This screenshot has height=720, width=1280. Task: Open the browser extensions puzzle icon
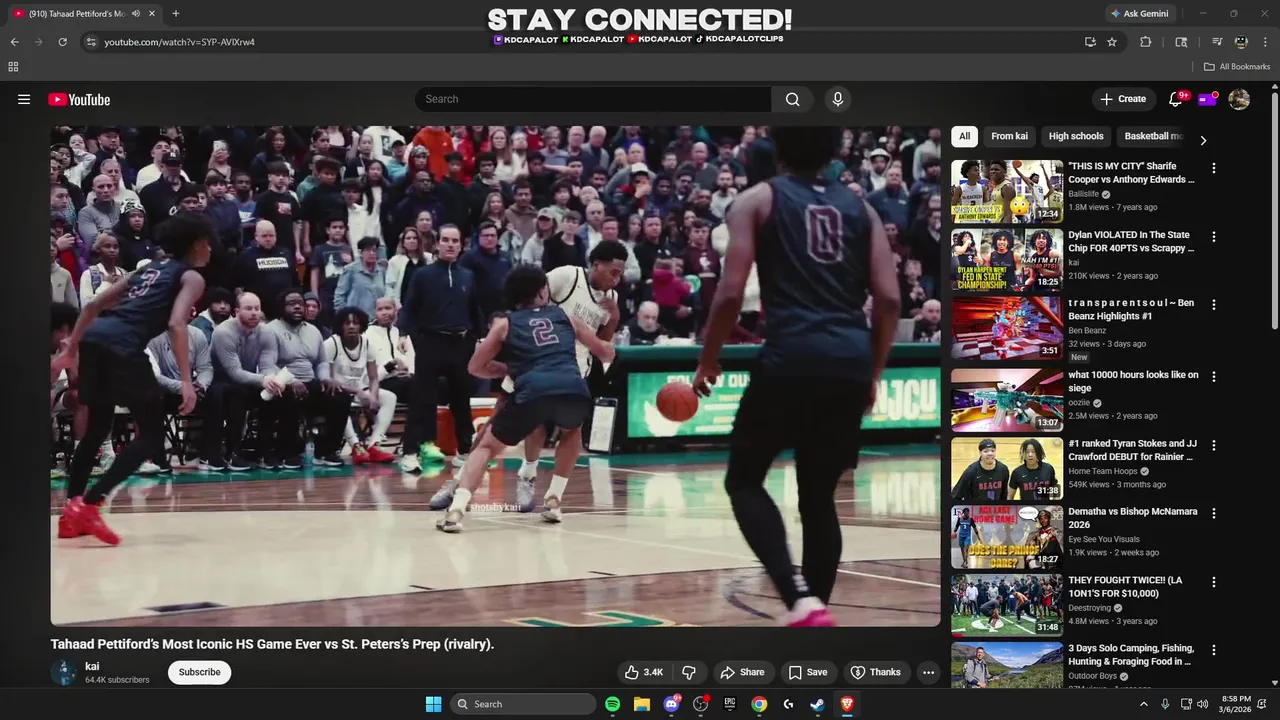click(1146, 42)
